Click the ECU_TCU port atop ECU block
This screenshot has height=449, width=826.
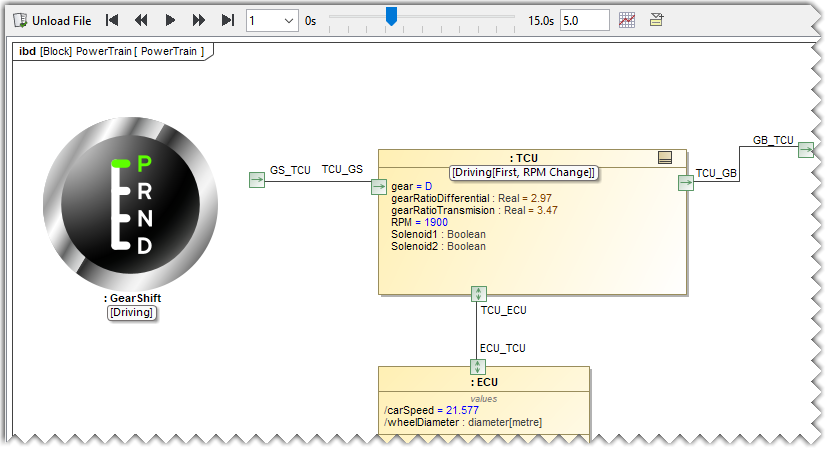[479, 366]
